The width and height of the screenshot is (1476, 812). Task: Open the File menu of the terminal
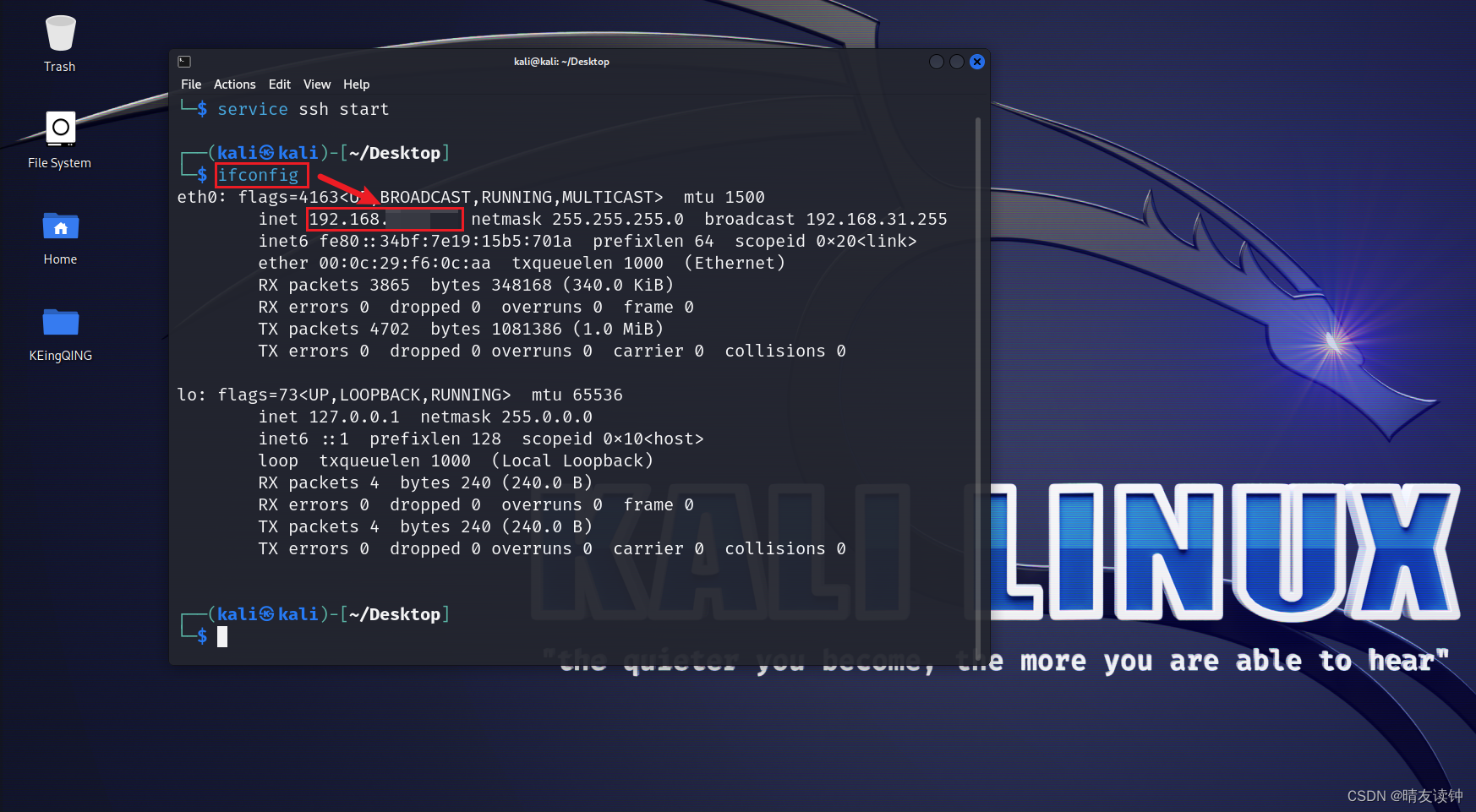190,84
